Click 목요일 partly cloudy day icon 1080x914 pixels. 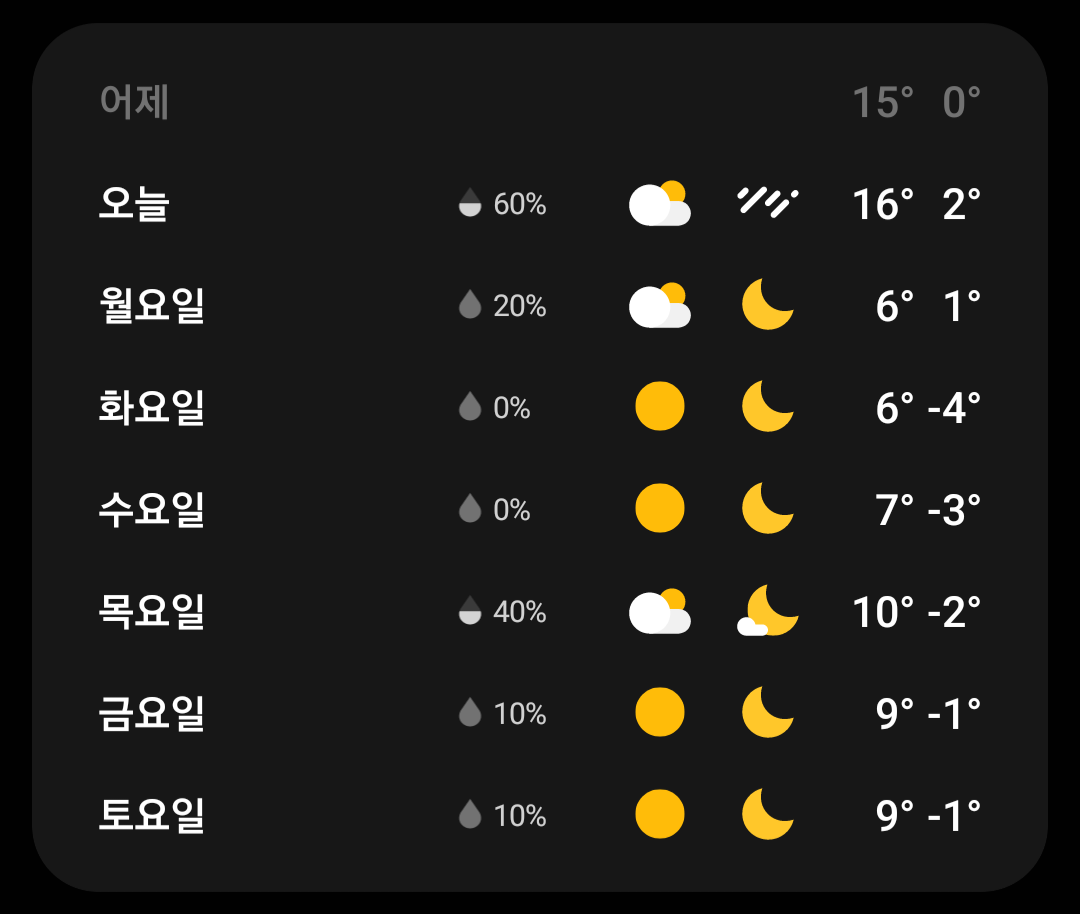[x=660, y=611]
